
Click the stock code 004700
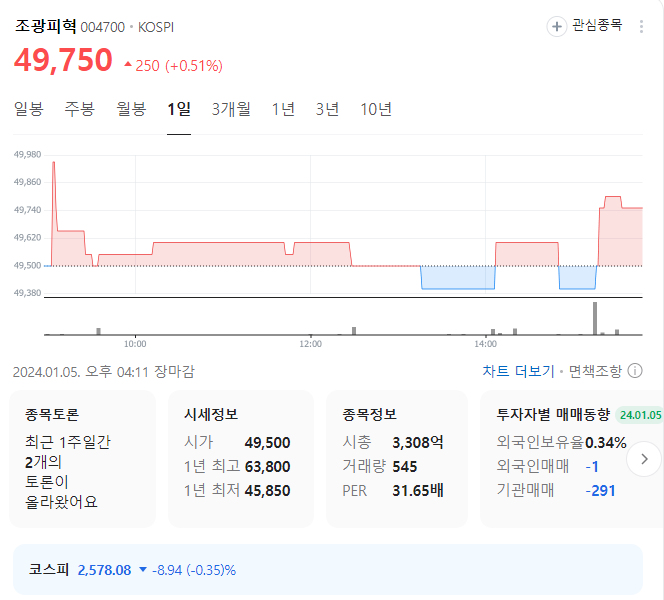point(102,28)
